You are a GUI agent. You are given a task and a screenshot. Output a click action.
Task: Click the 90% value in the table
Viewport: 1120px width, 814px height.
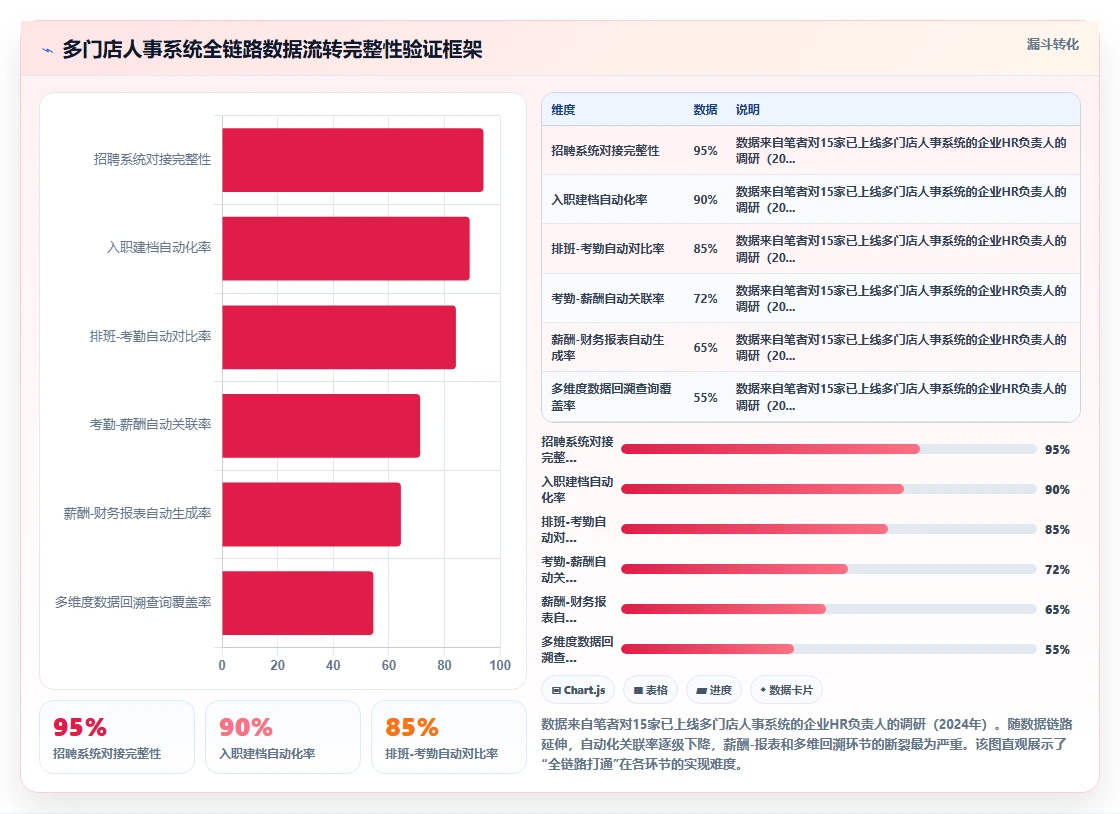coord(705,200)
